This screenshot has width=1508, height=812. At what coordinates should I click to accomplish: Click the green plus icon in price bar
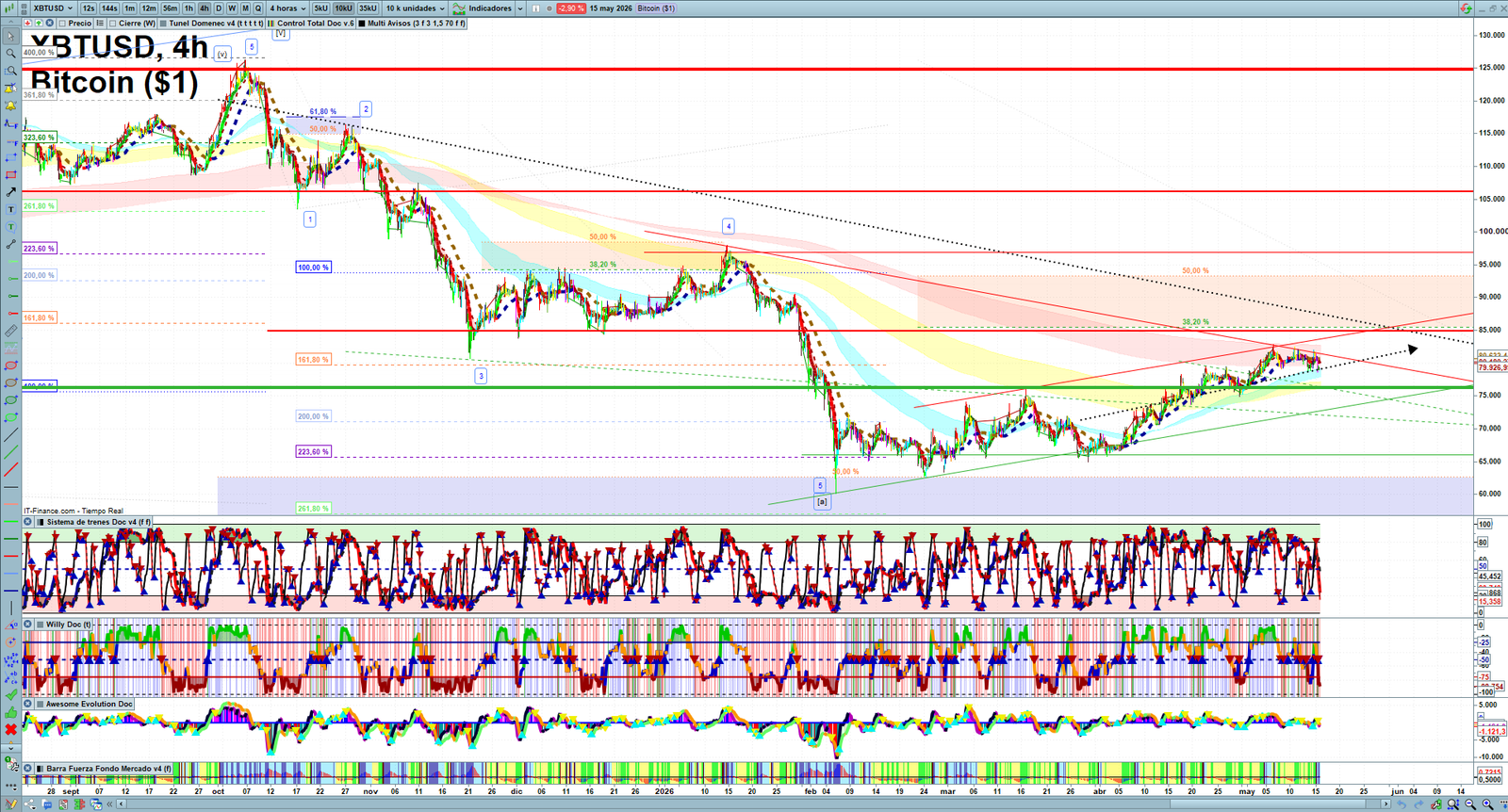(x=39, y=23)
